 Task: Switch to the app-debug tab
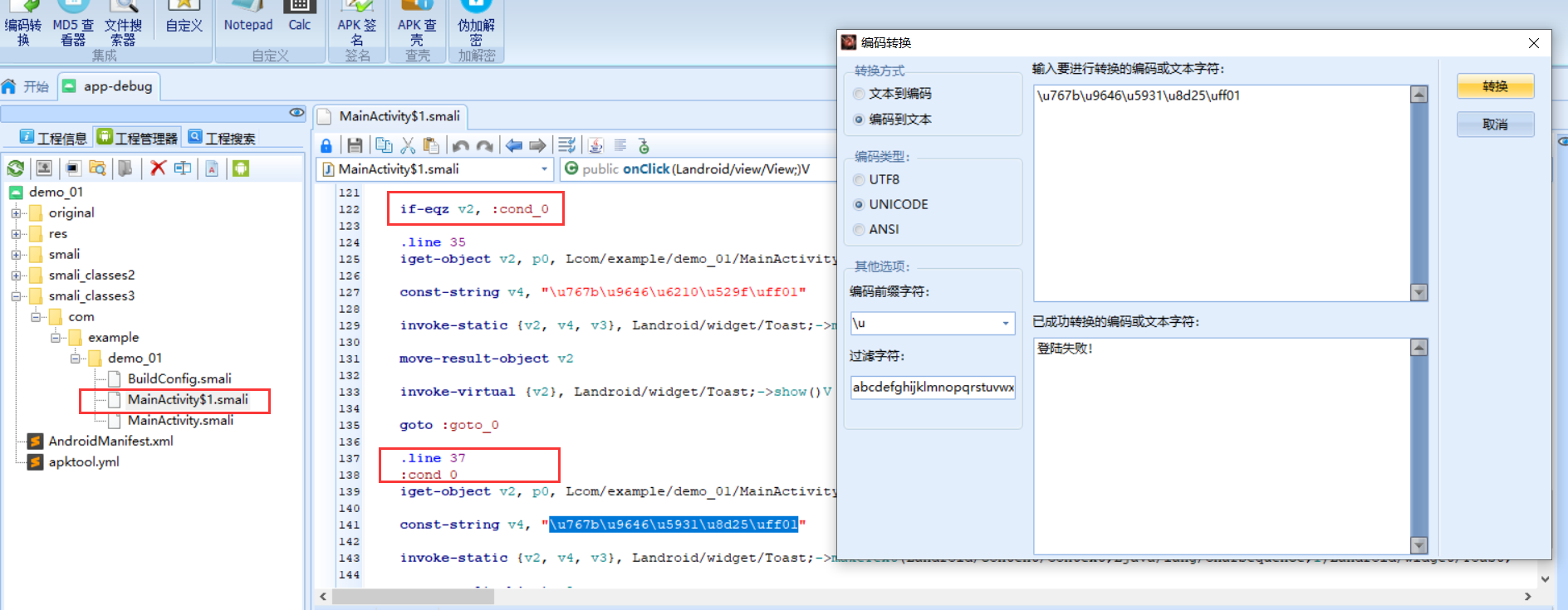click(x=108, y=86)
